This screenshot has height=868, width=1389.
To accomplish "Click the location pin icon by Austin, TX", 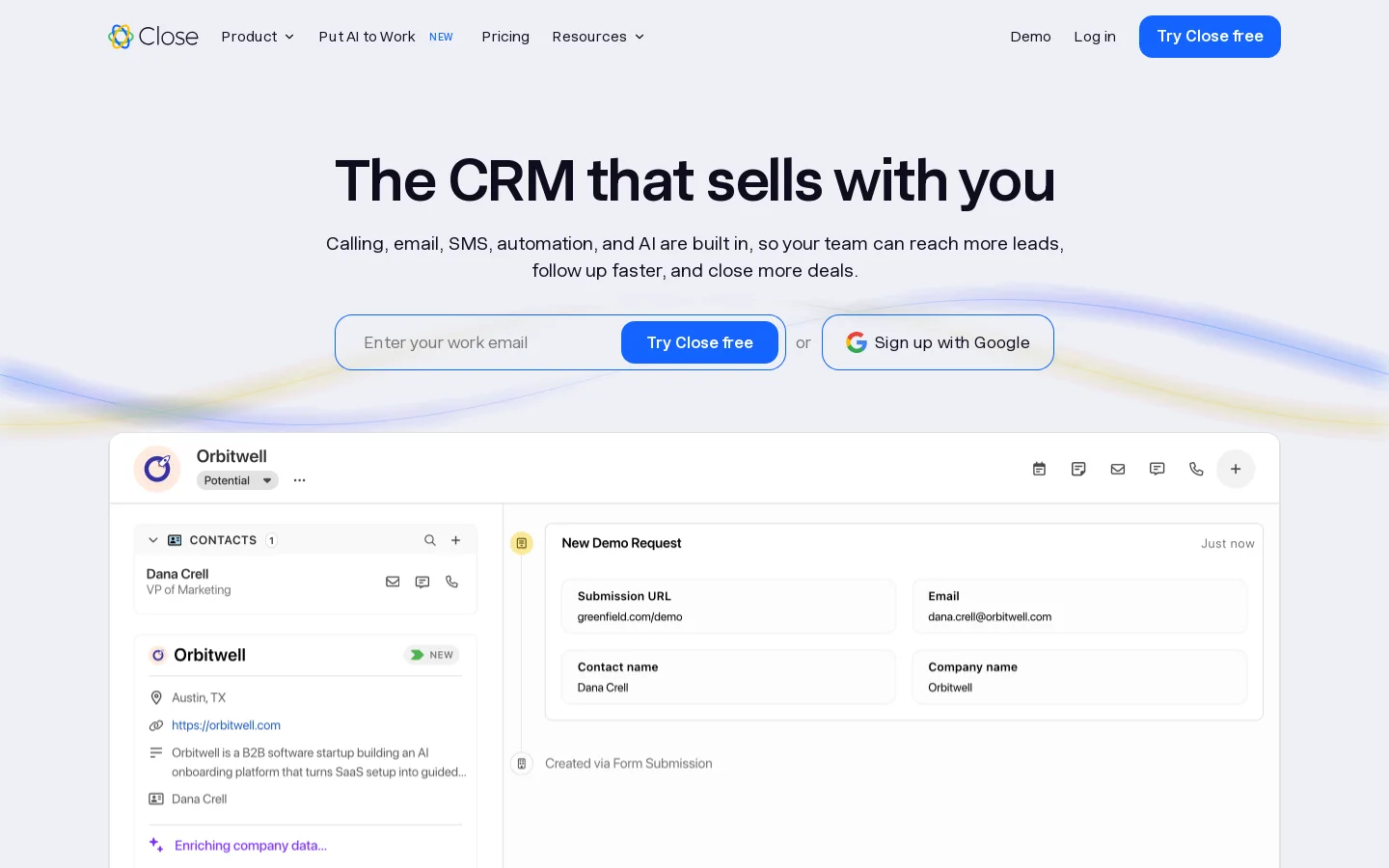I will 156,697.
